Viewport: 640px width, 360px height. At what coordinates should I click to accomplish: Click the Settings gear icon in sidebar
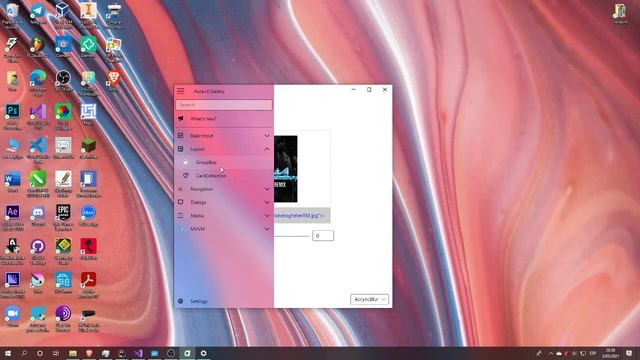[180, 301]
